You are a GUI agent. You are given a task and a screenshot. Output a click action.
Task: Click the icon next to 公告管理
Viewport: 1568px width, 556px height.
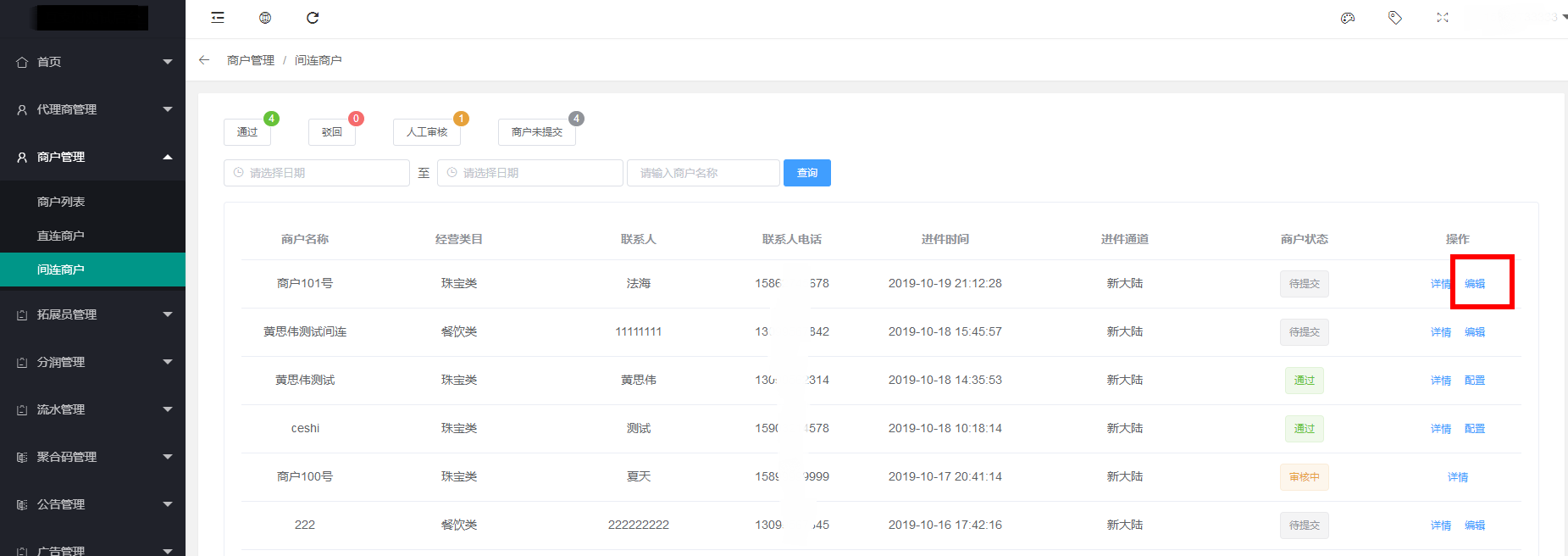22,504
